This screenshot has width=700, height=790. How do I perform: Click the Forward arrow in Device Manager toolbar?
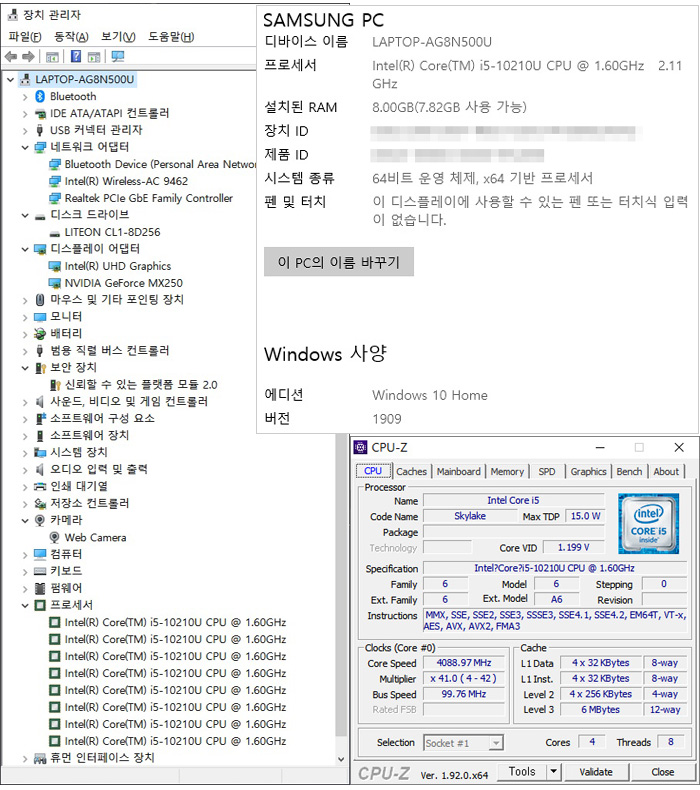(28, 57)
